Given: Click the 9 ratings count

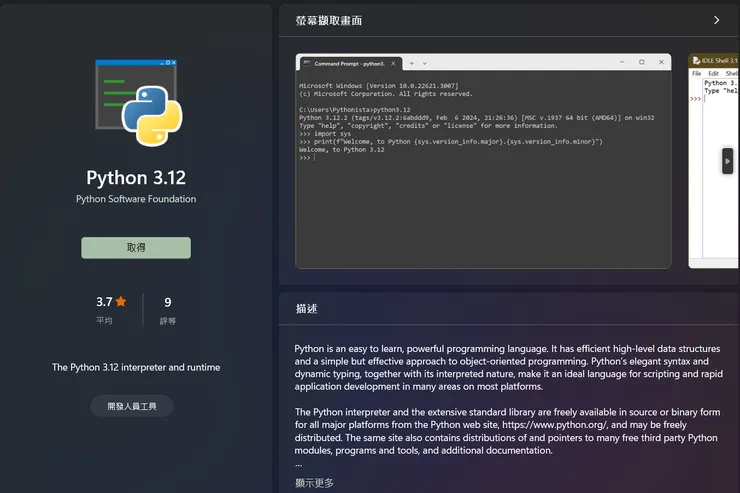Looking at the screenshot, I should [168, 302].
